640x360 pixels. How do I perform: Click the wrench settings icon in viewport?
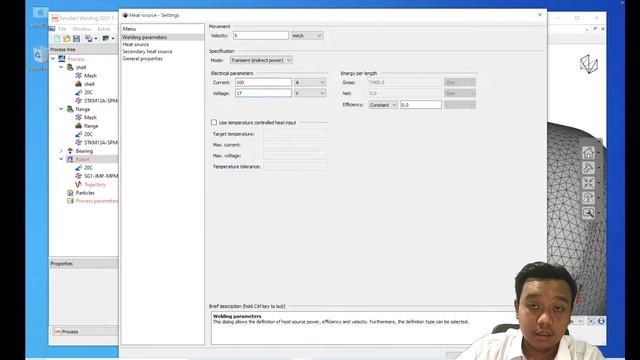(x=588, y=213)
